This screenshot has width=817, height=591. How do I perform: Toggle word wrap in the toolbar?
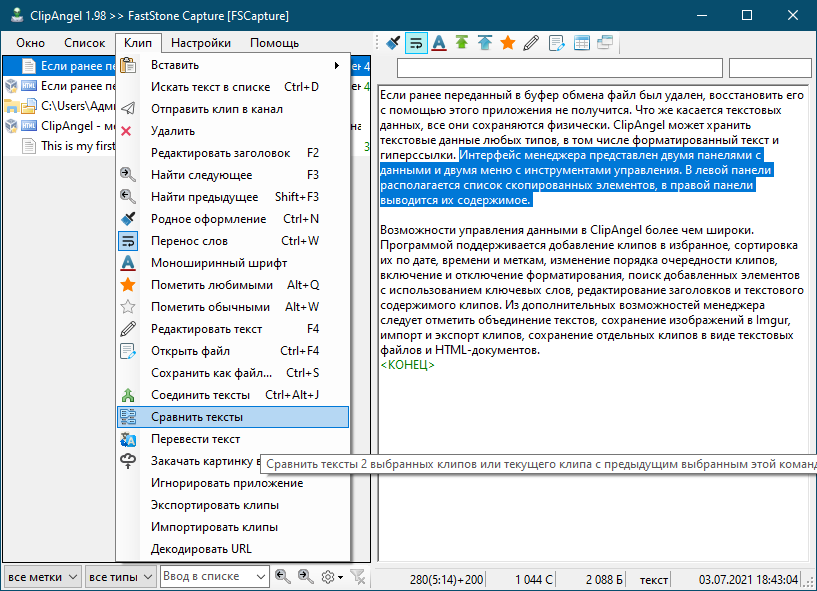[x=416, y=43]
